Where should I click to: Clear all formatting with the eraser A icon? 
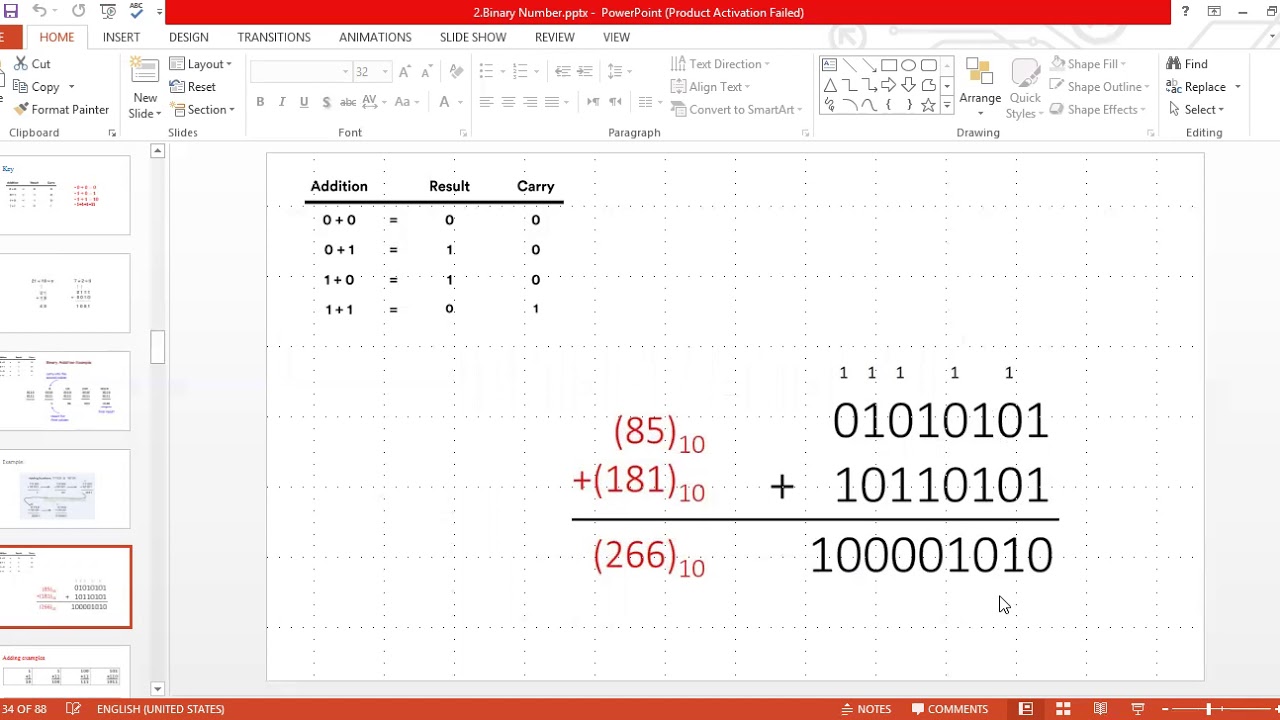click(x=457, y=72)
